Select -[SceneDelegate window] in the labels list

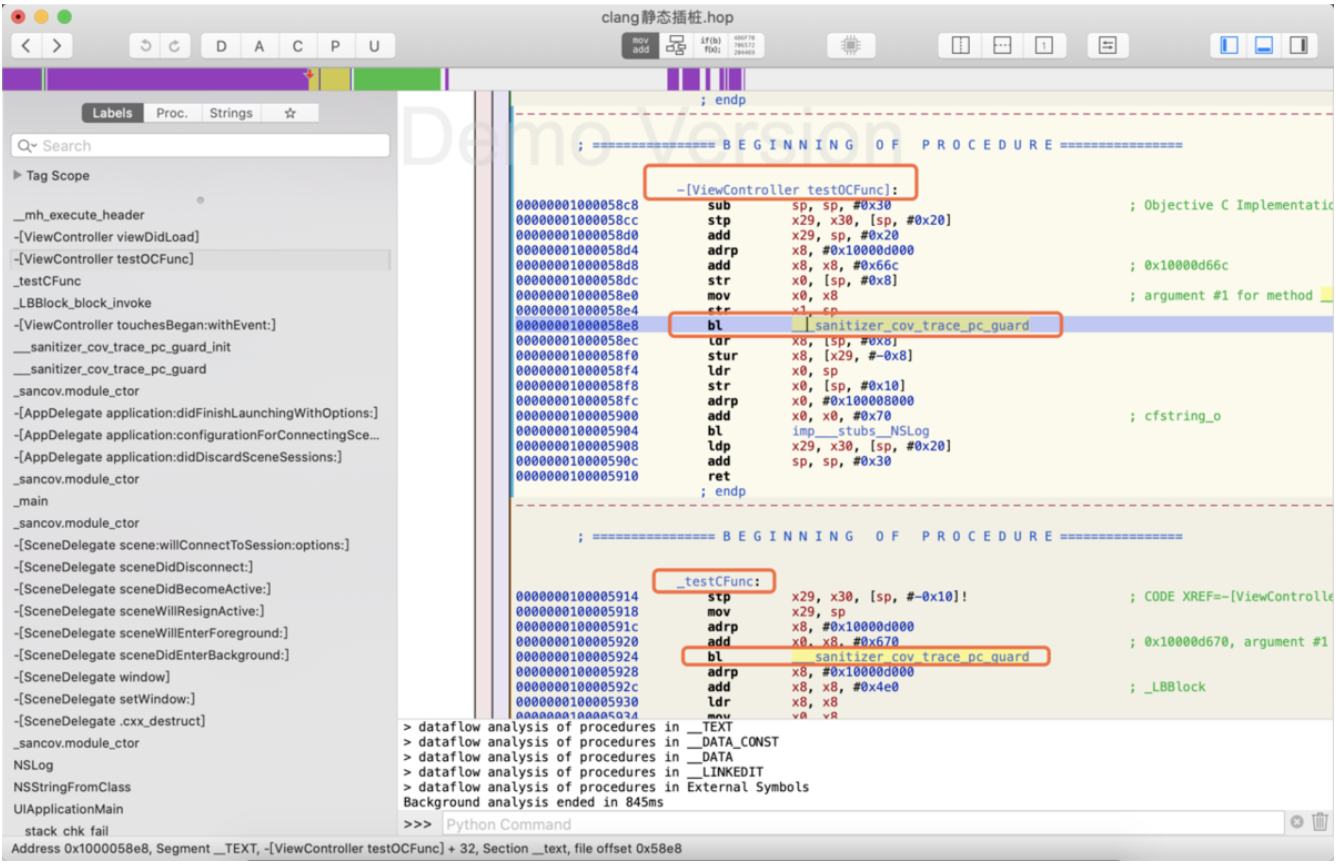coord(92,677)
